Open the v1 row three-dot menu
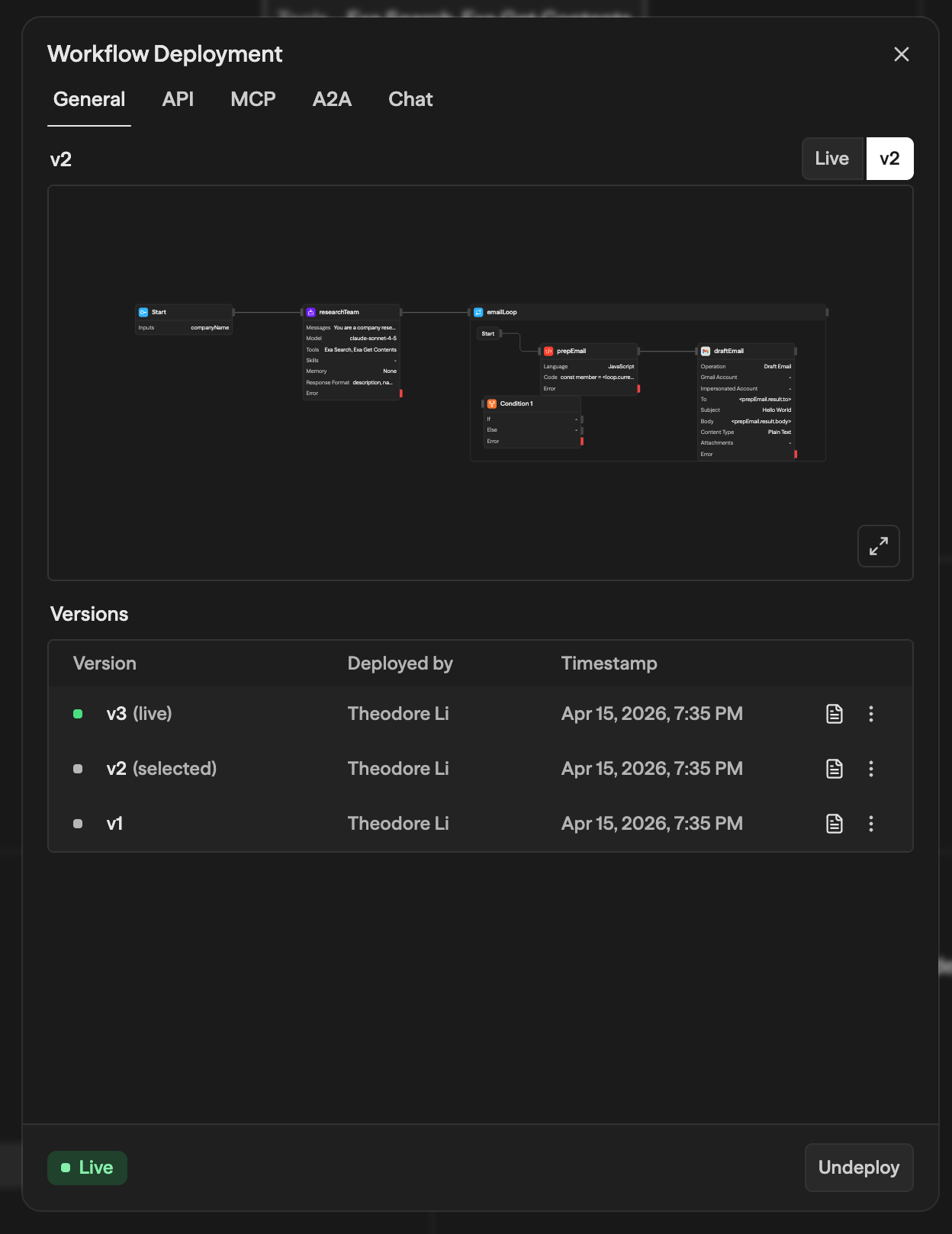 871,824
